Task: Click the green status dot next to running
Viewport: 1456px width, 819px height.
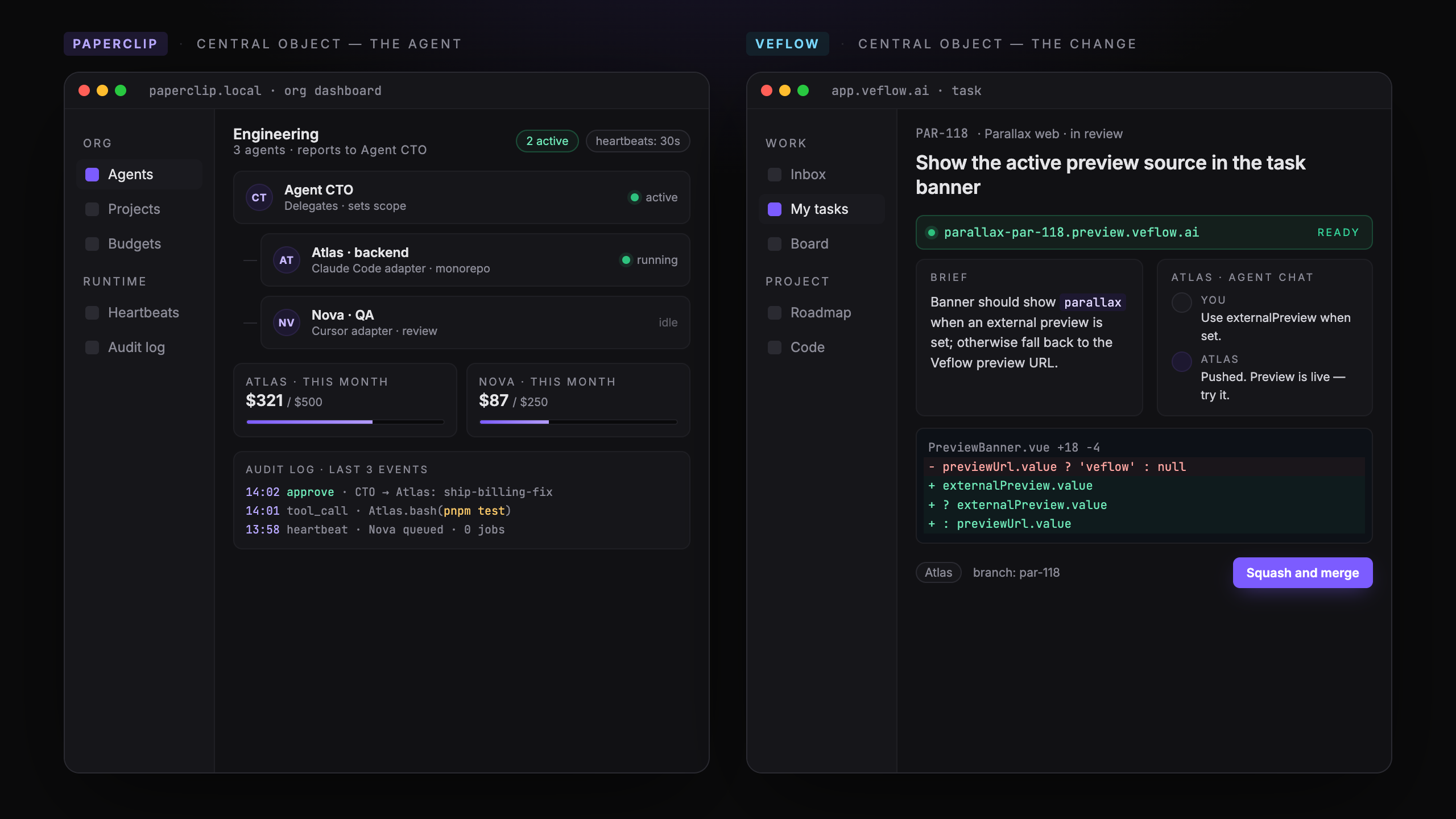Action: pos(626,260)
